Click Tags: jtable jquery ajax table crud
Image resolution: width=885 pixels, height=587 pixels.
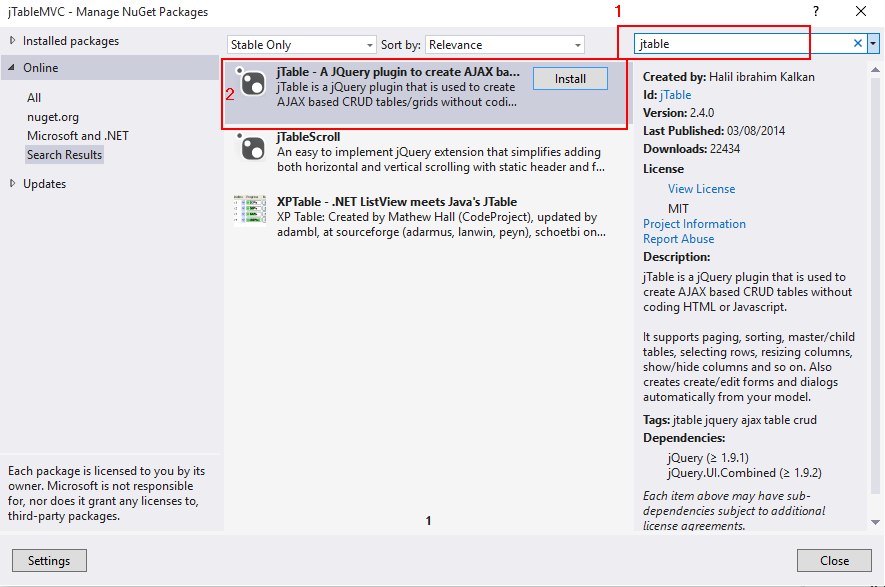[730, 420]
